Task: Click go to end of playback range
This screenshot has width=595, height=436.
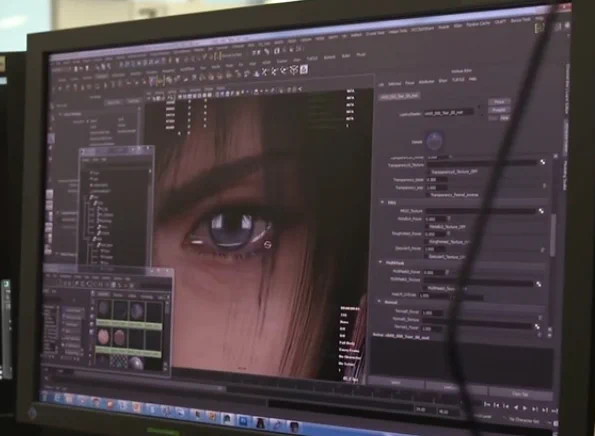Action: (x=554, y=411)
